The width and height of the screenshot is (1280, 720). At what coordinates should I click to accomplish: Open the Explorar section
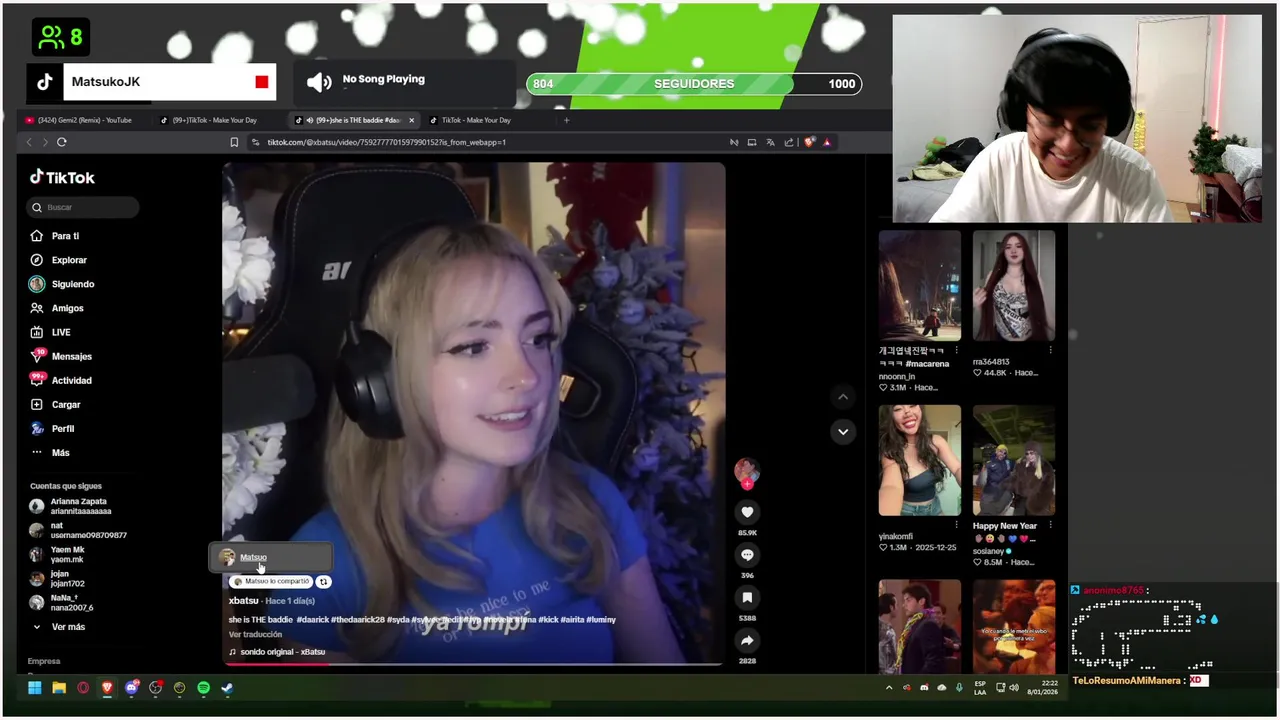pos(58,260)
